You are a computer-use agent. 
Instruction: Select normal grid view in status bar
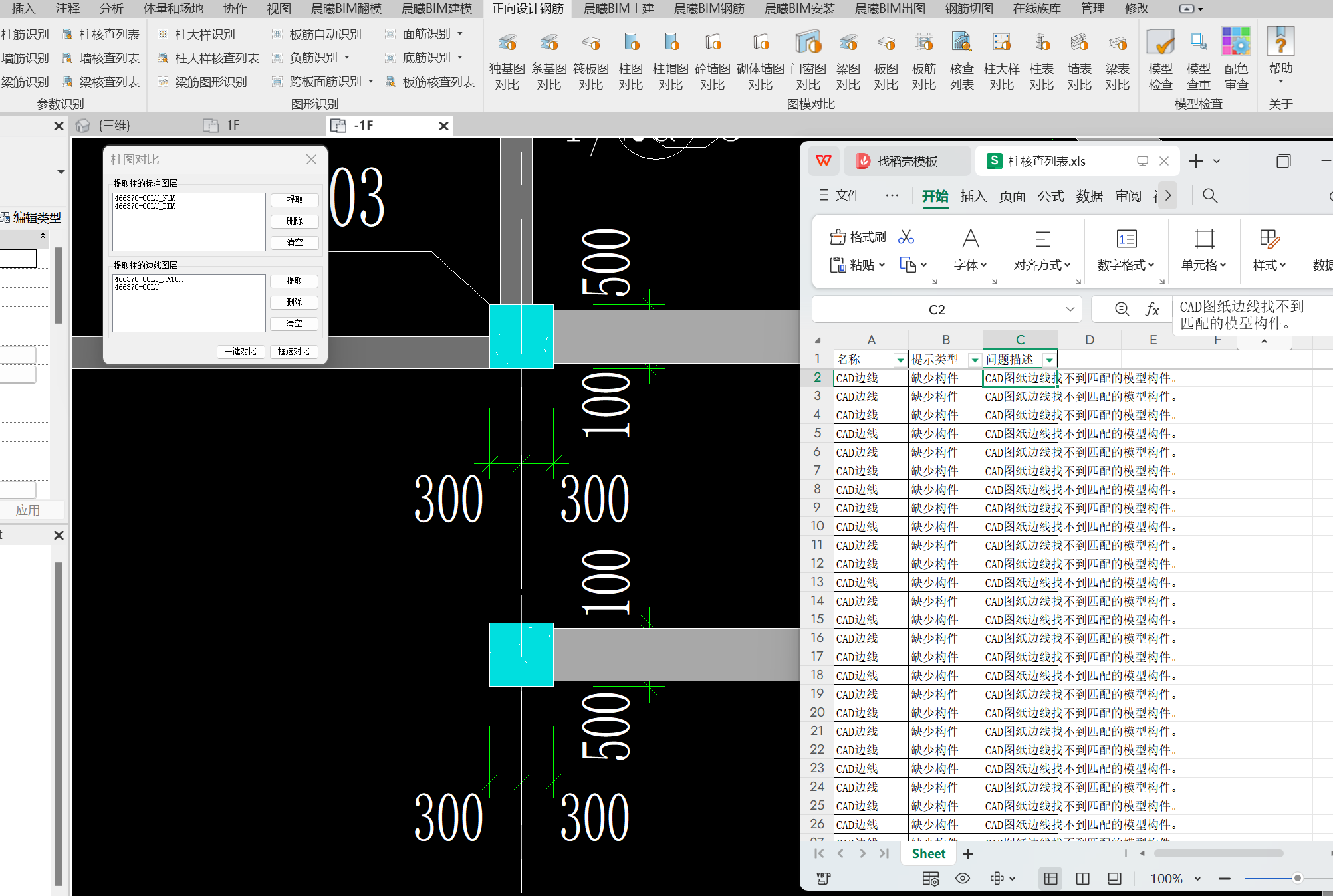(1050, 879)
